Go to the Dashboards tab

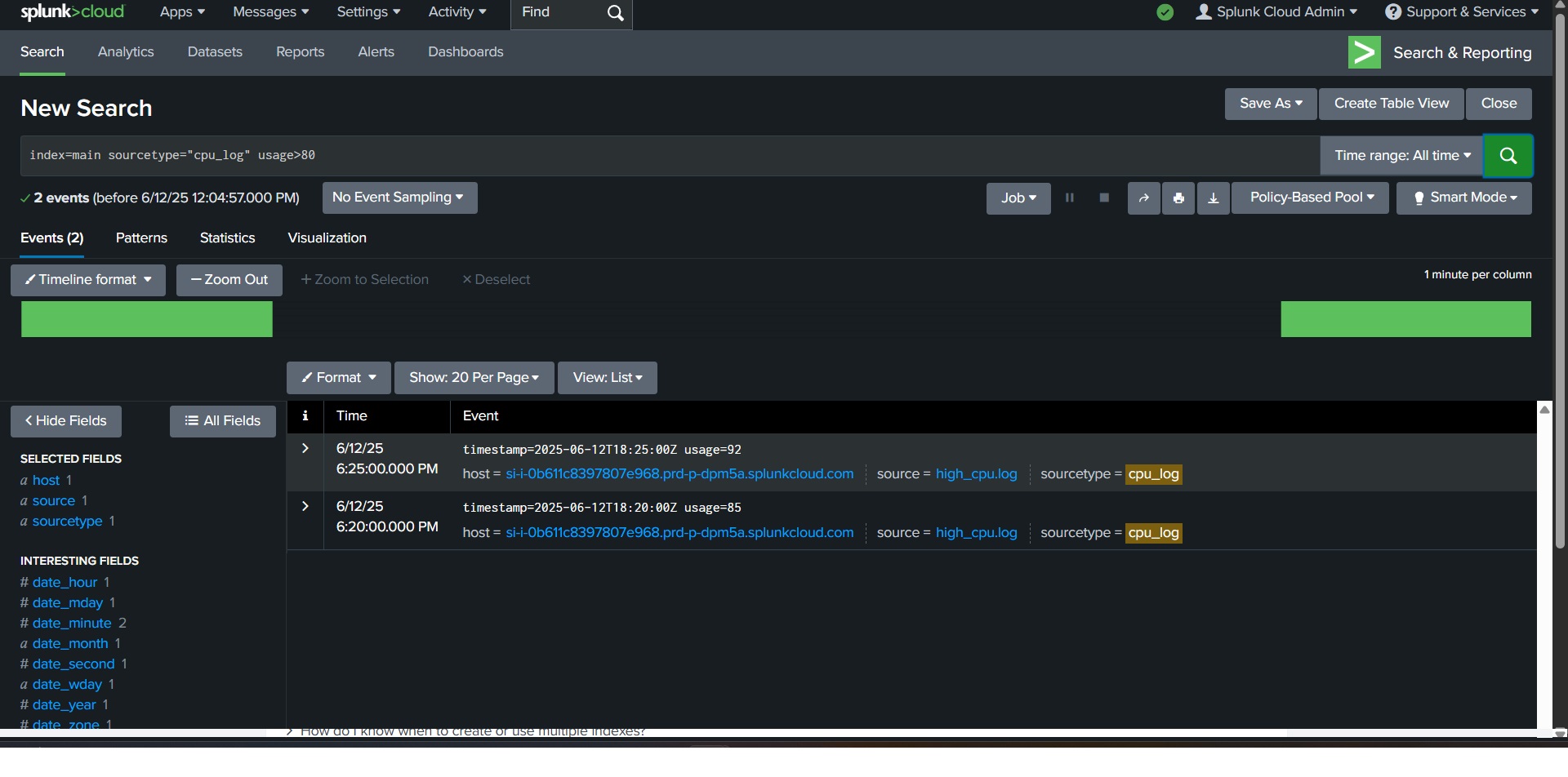tap(465, 52)
